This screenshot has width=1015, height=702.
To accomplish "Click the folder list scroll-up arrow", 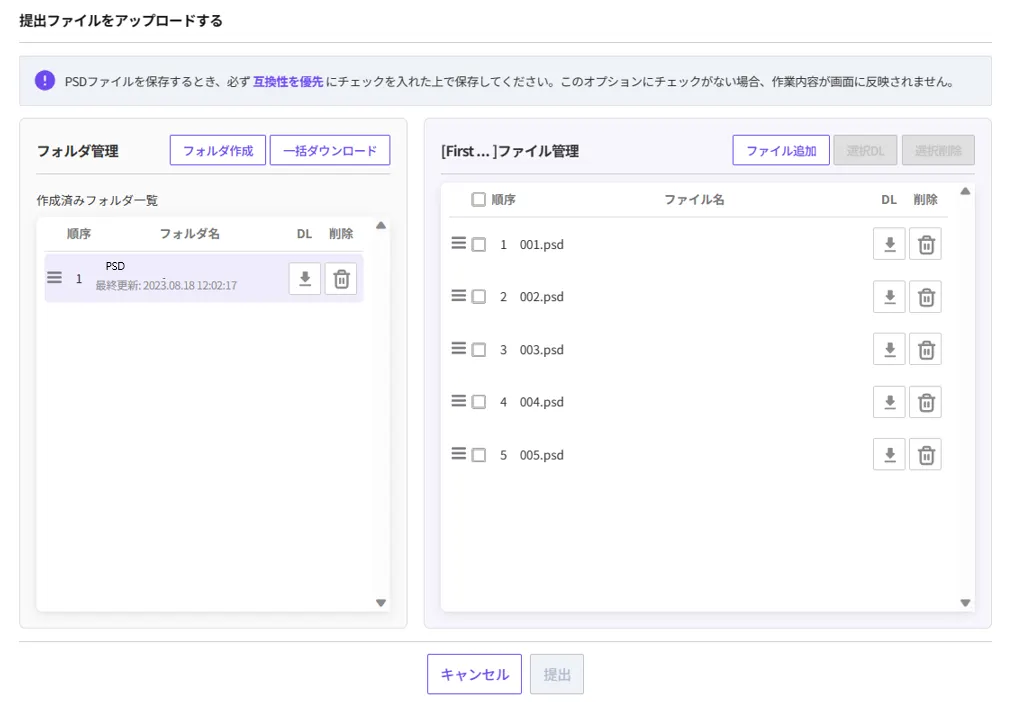I will (381, 226).
